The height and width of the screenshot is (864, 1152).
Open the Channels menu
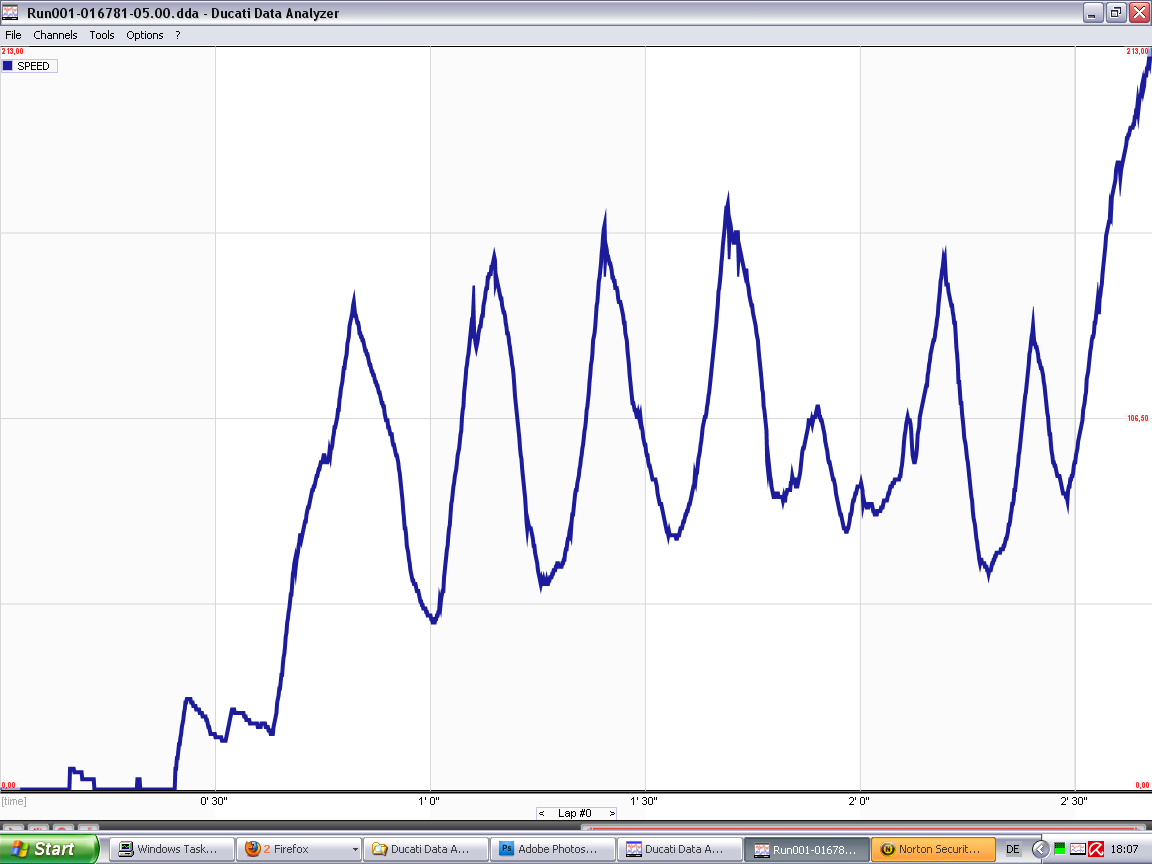pyautogui.click(x=55, y=35)
